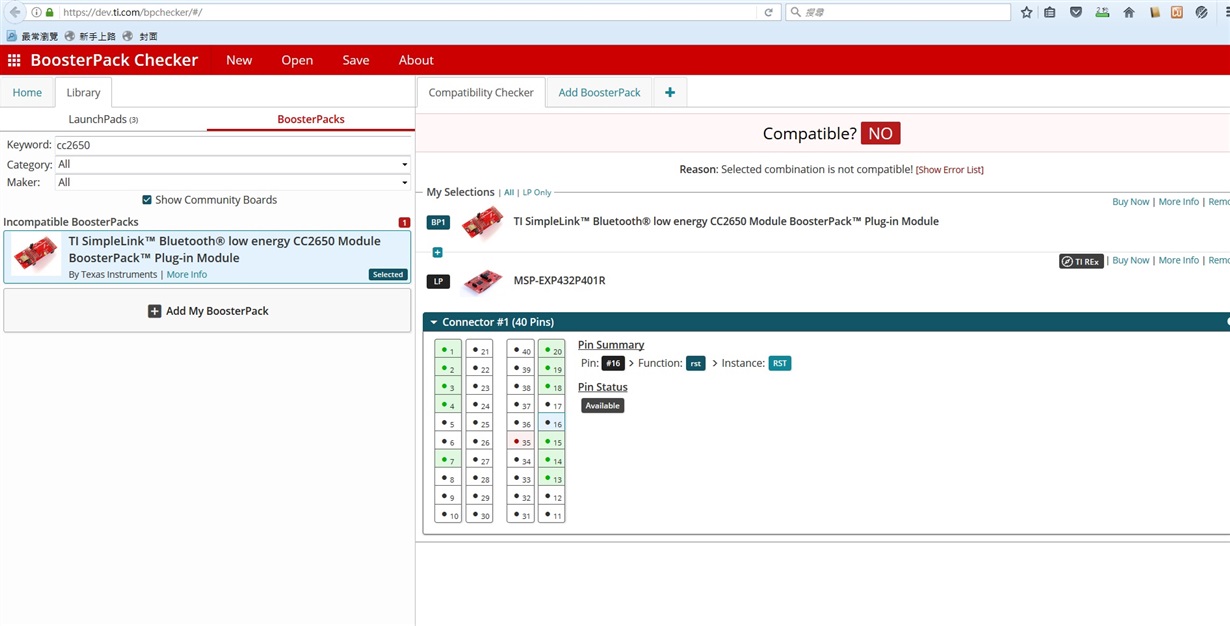Select the Compatibility Checker tab

click(481, 92)
